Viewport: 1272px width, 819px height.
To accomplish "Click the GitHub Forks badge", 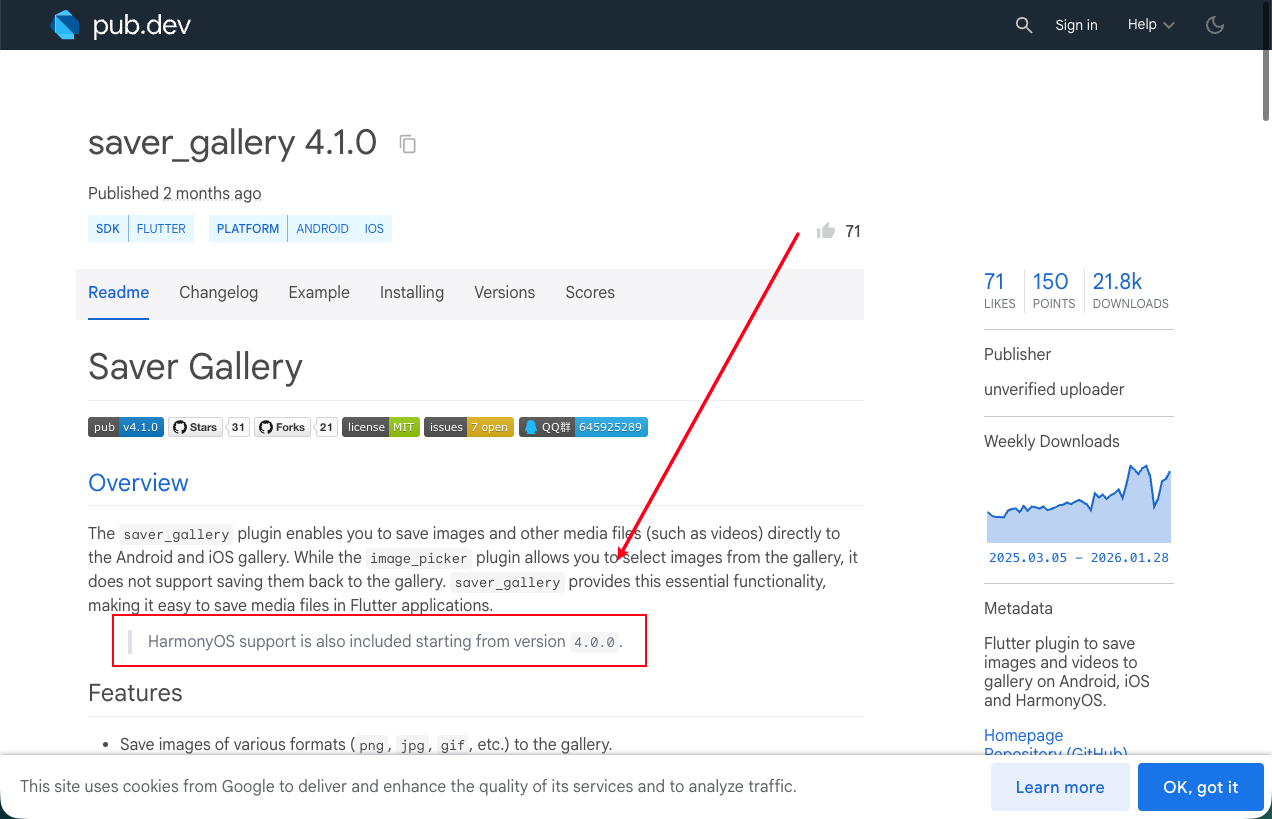I will click(x=282, y=427).
